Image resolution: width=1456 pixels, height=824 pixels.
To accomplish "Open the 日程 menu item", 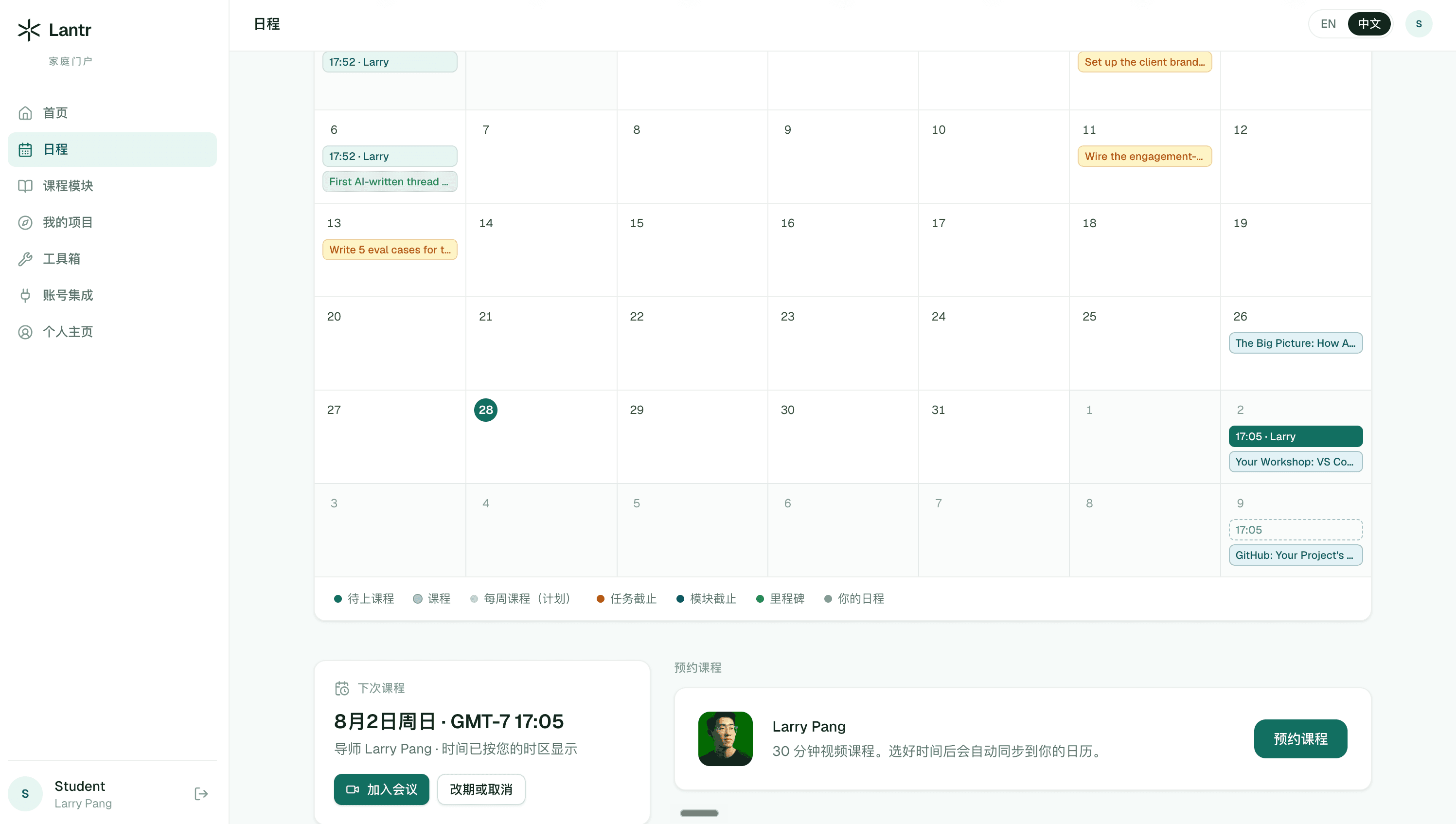I will [x=112, y=149].
